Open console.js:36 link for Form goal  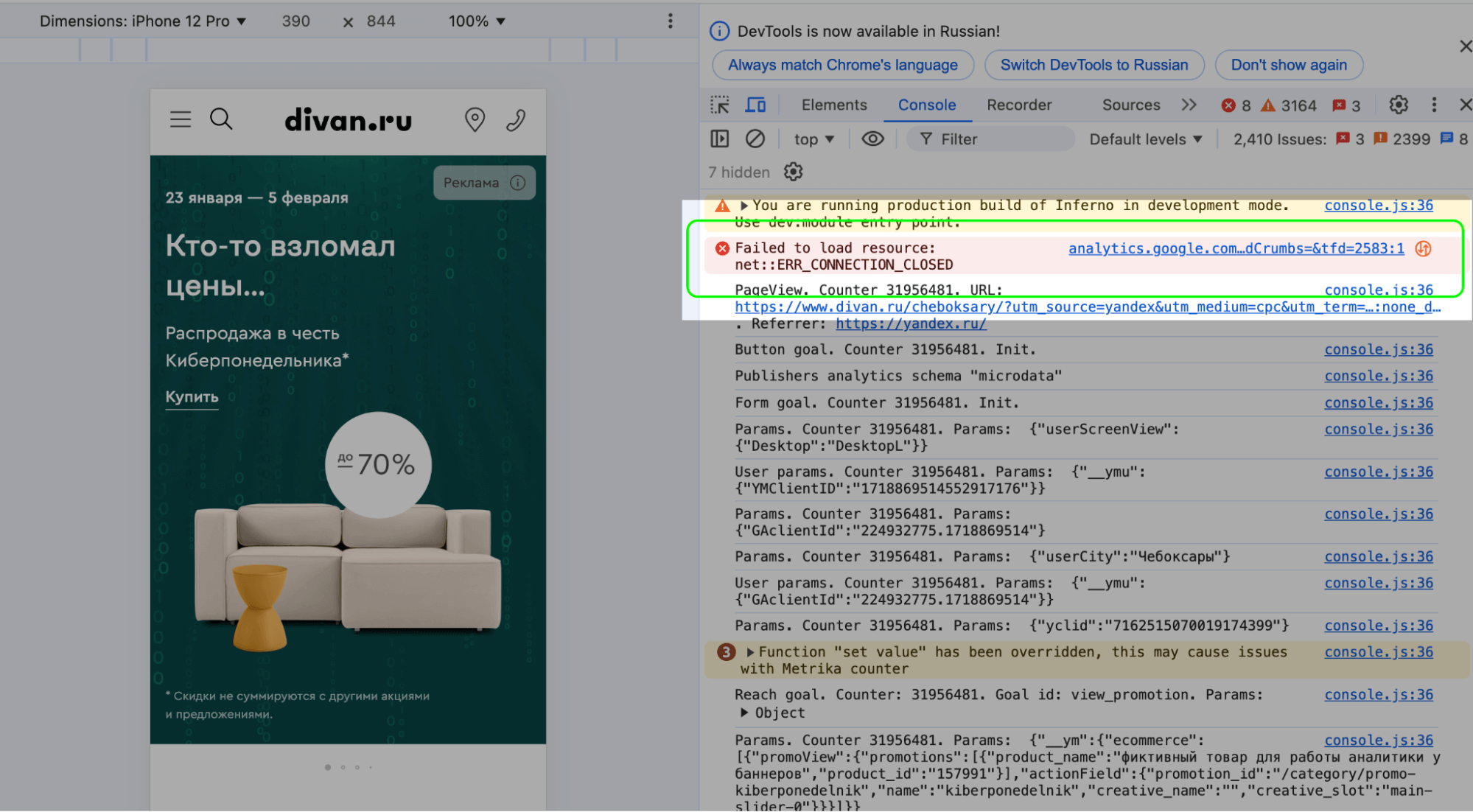1379,402
